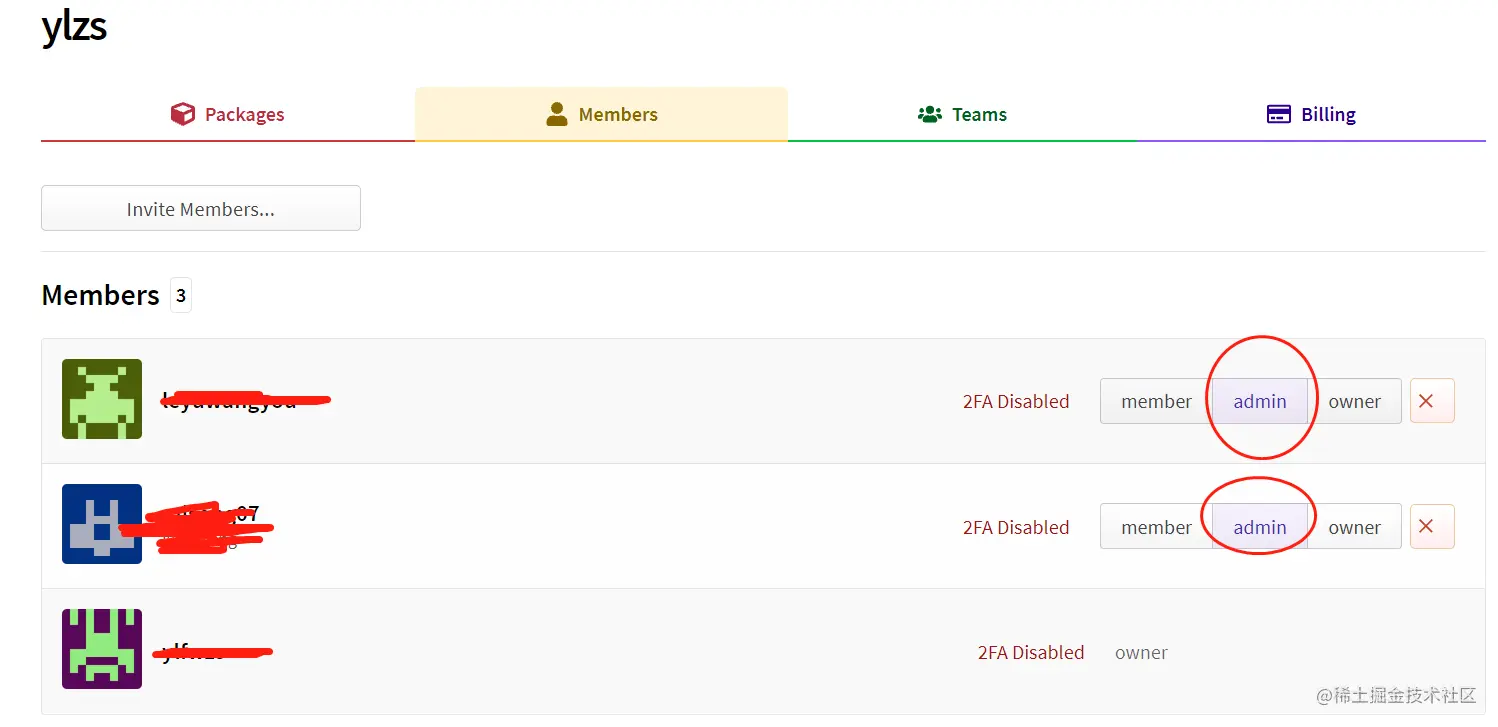
Task: Click the member count badge beside Members
Action: tap(181, 296)
